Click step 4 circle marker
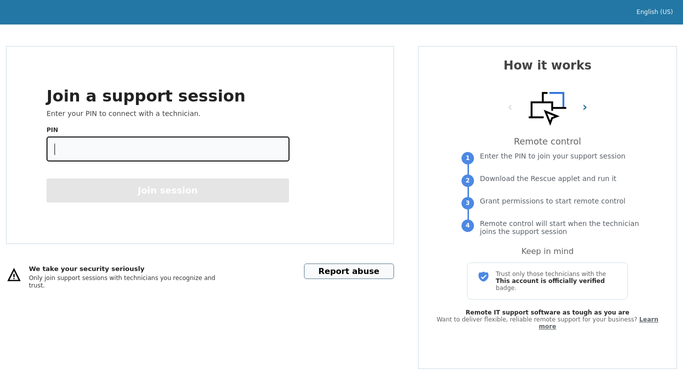The width and height of the screenshot is (683, 384). (468, 226)
